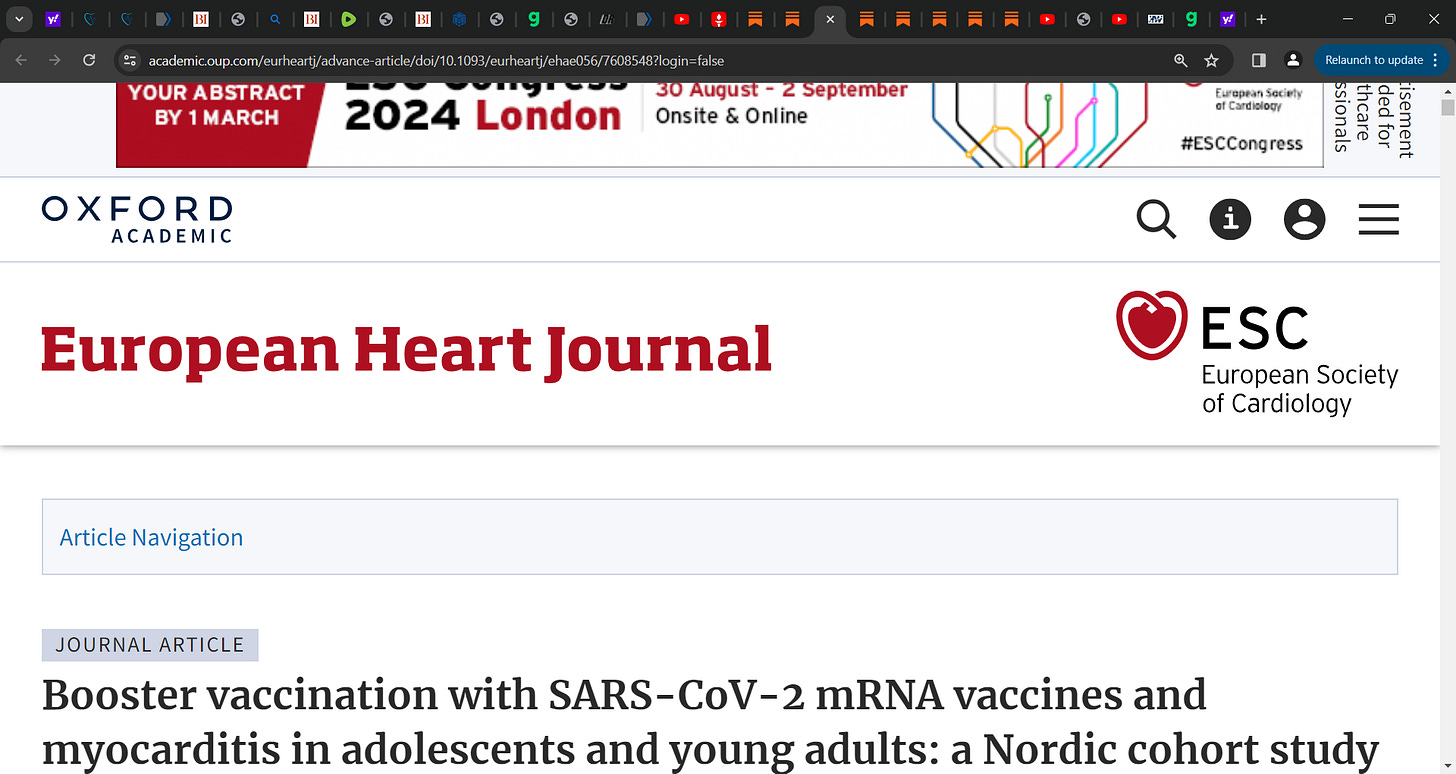Click the ESC European Society of Cardiology logo
Viewport: 1456px width, 774px height.
(x=1257, y=352)
